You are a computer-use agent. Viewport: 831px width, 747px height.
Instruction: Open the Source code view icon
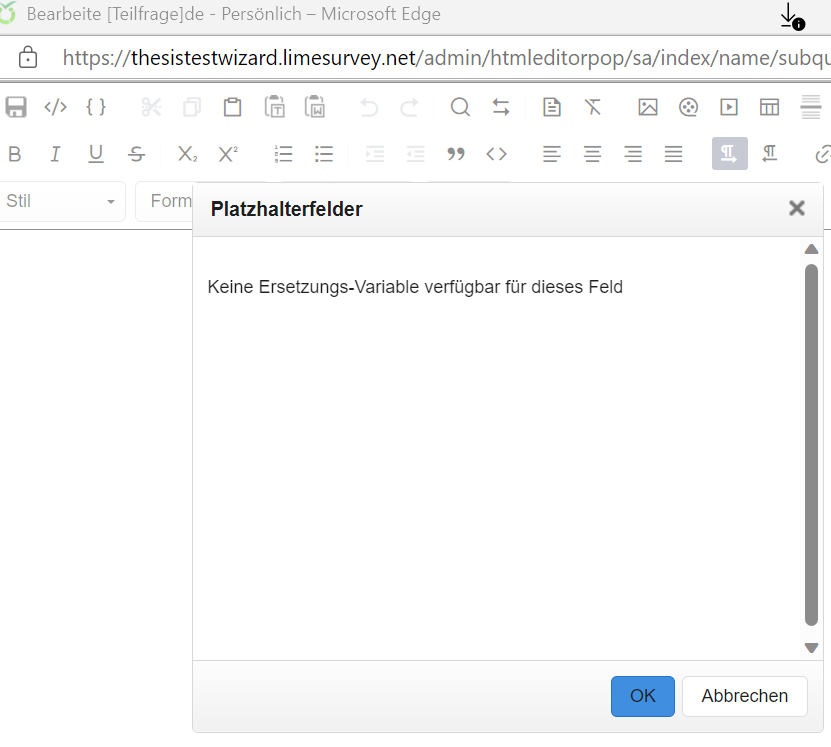click(x=56, y=108)
